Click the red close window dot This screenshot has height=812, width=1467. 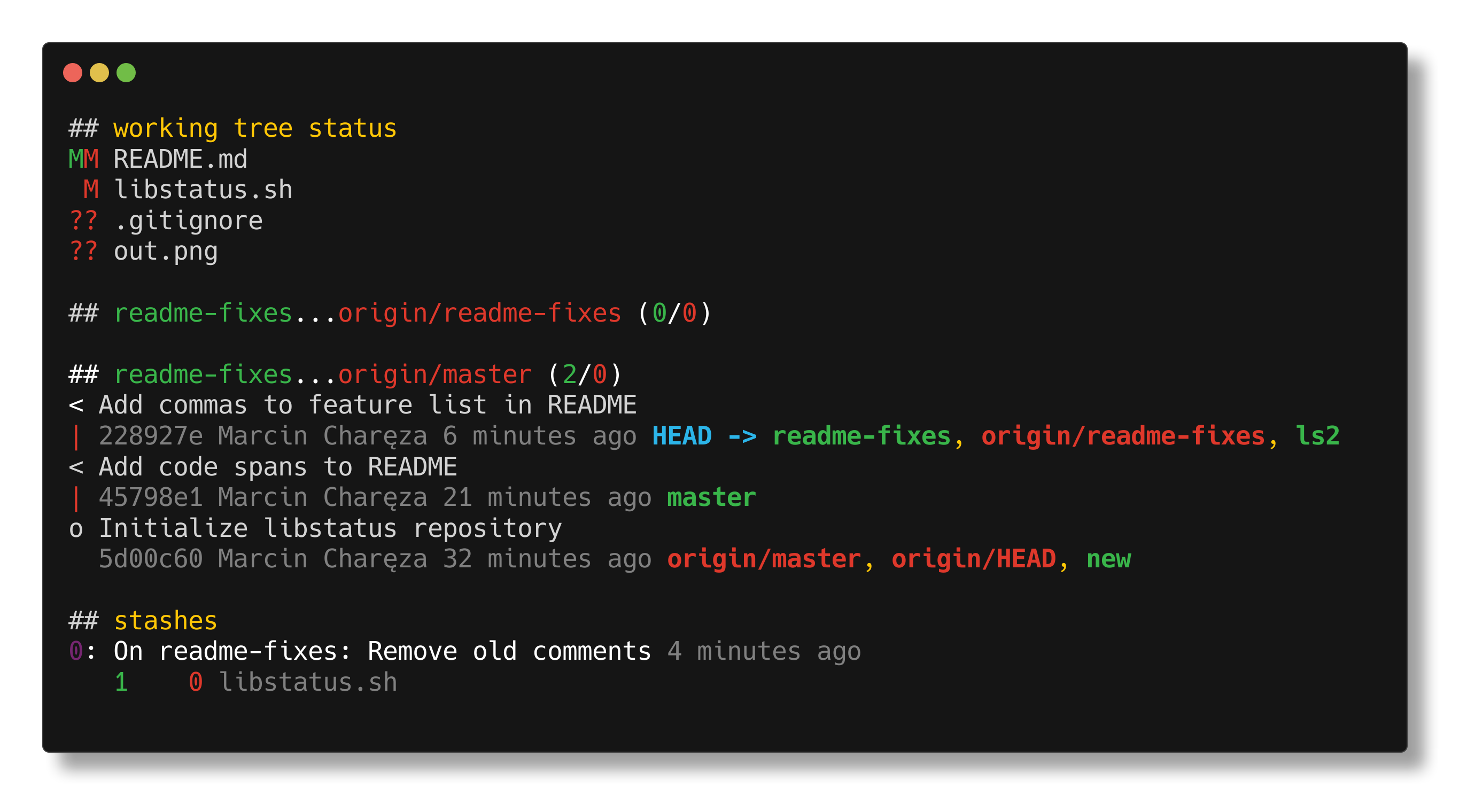(x=72, y=73)
